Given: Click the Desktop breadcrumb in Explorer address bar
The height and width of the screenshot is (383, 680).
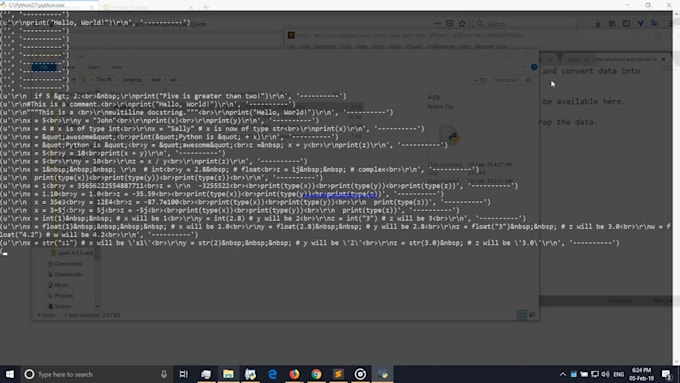Looking at the screenshot, I should pos(132,80).
